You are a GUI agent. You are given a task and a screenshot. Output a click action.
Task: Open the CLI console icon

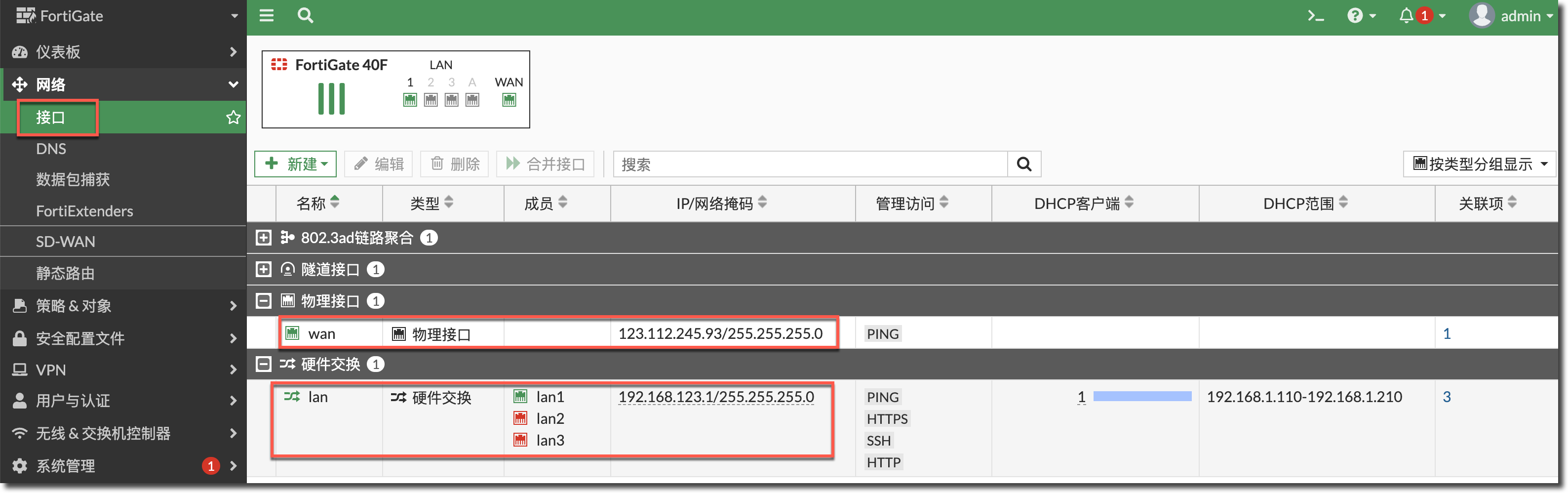coord(1315,16)
